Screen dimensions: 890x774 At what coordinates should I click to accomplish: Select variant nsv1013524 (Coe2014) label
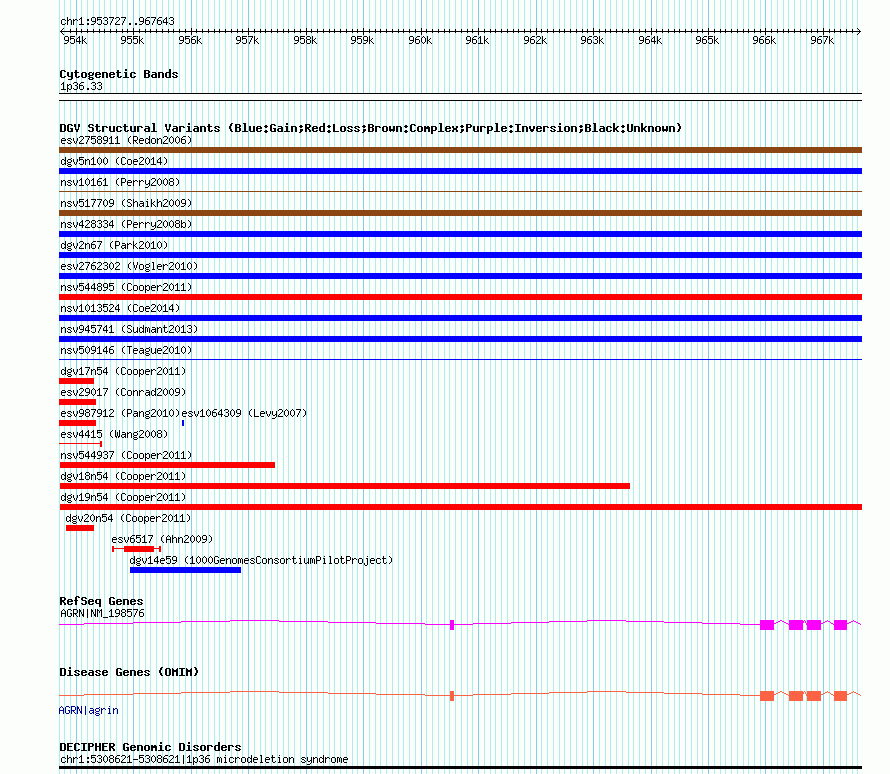tap(120, 308)
